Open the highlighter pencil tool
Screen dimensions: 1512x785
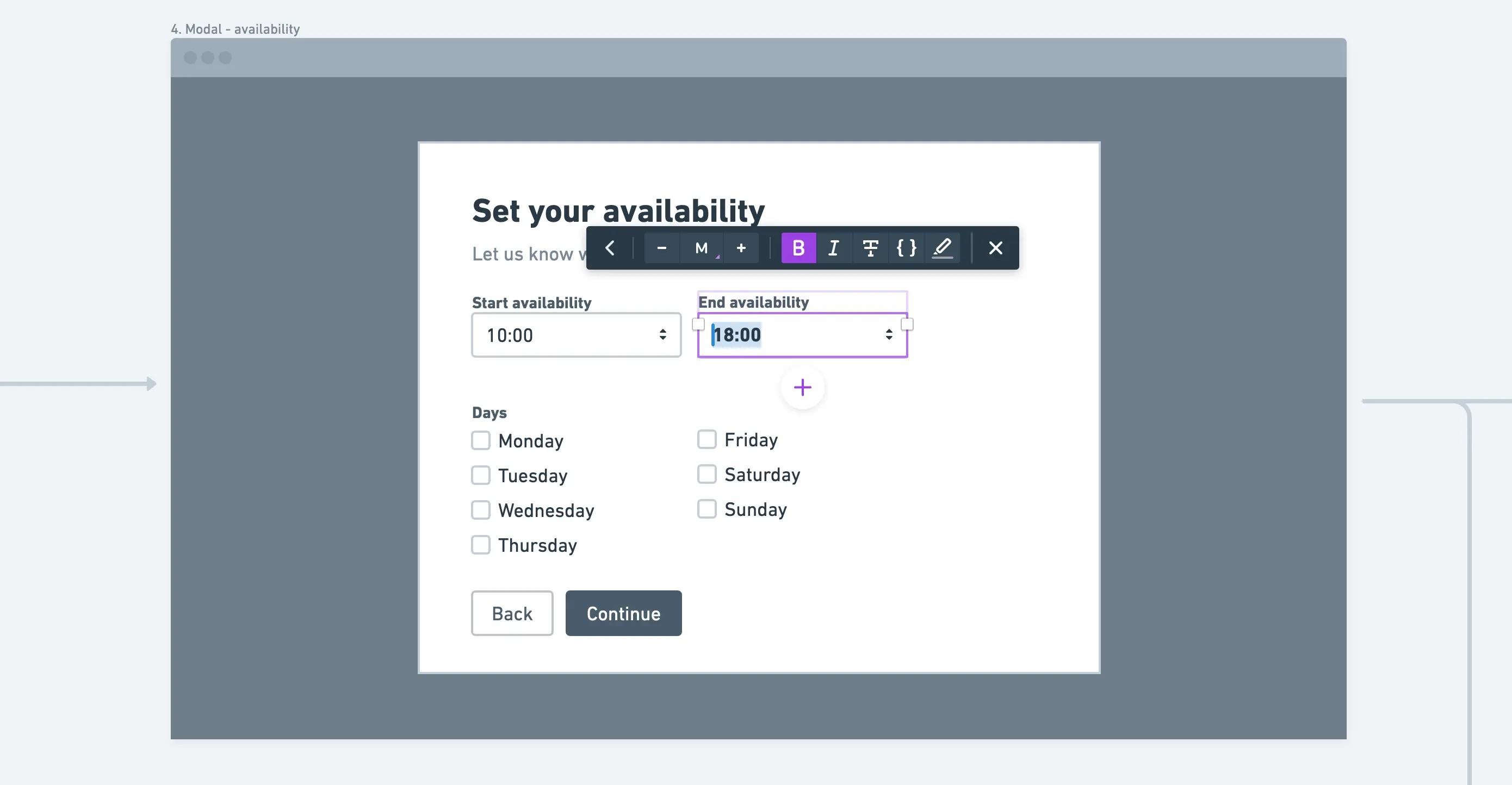point(943,248)
